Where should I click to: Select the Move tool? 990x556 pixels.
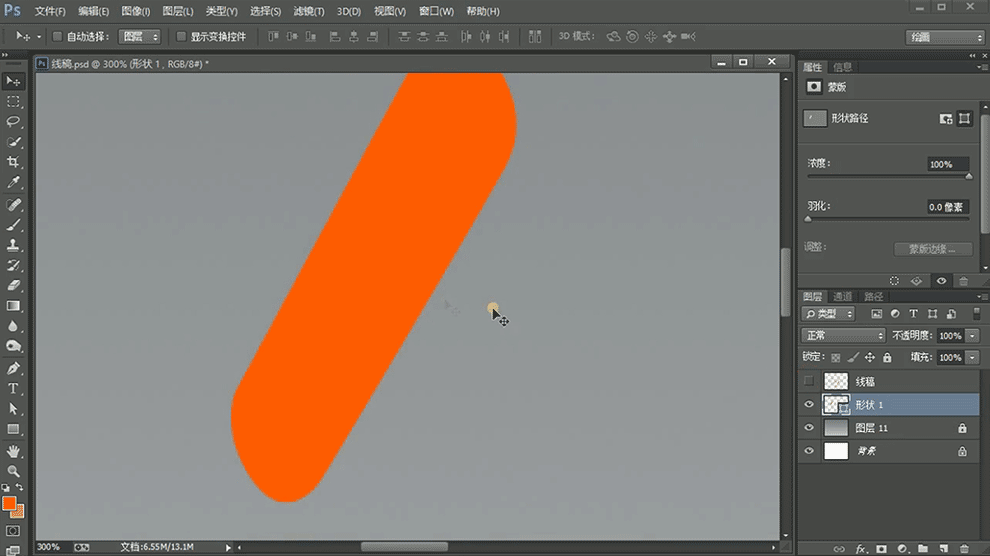click(x=13, y=81)
